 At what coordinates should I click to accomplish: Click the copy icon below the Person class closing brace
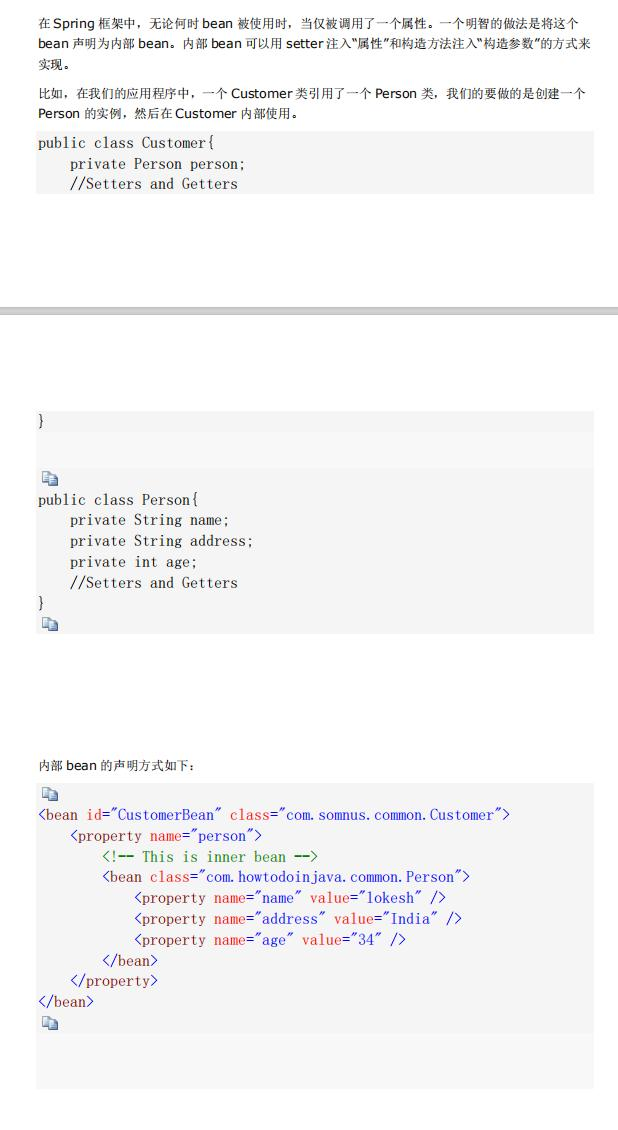[x=50, y=623]
